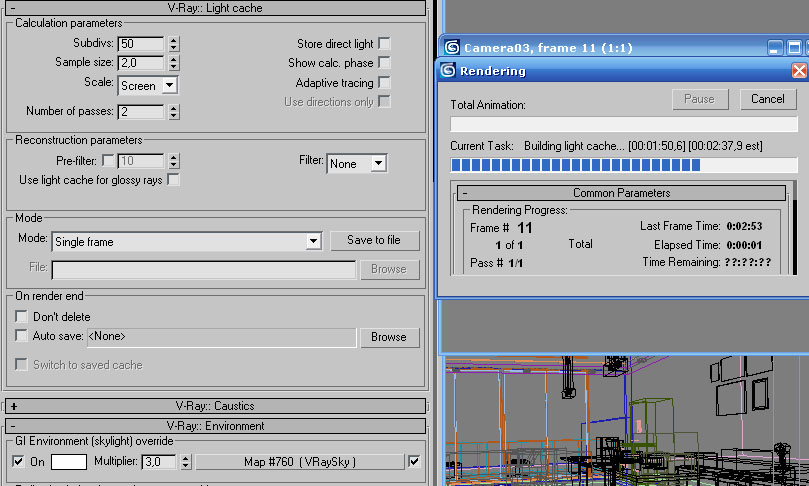
Task: Click the Map #760 VRaySky button
Action: point(300,462)
